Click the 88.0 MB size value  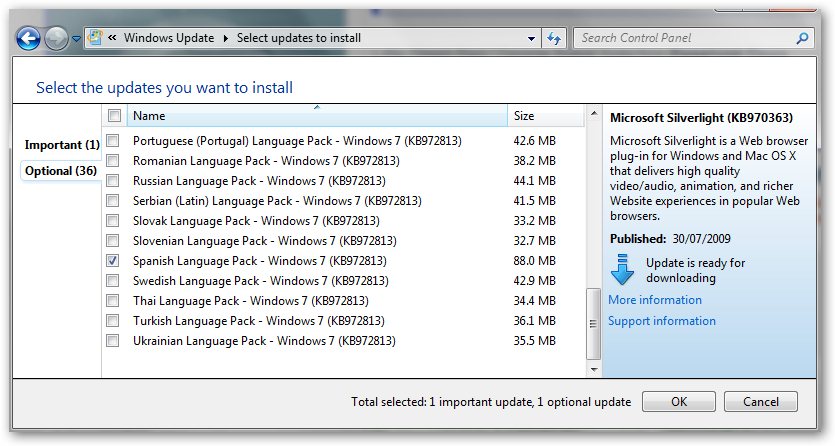click(534, 261)
